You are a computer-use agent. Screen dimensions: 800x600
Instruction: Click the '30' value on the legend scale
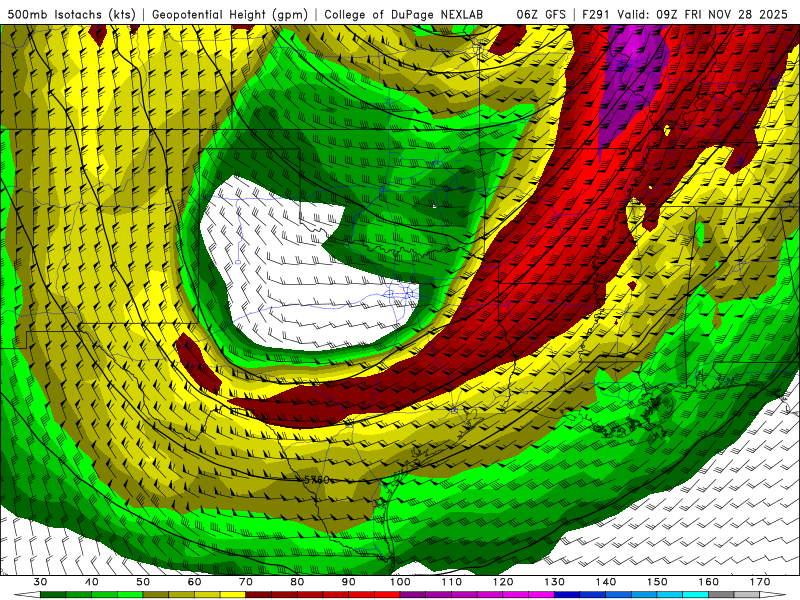tap(40, 582)
